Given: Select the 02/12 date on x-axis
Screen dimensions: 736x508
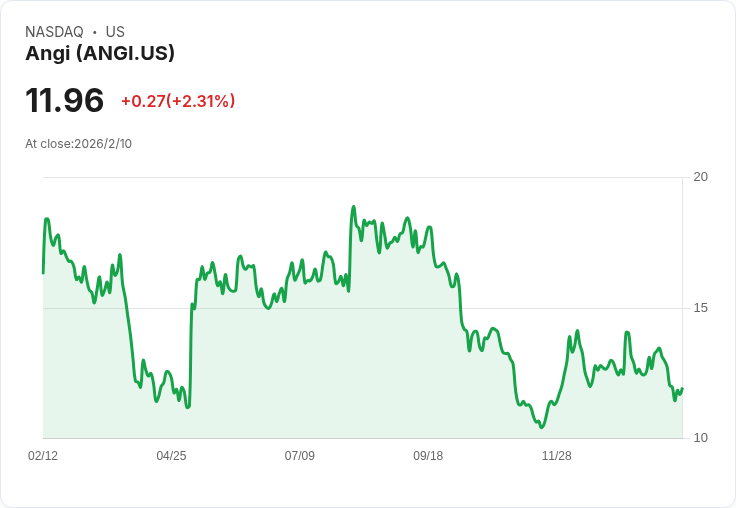Looking at the screenshot, I should 43,456.
